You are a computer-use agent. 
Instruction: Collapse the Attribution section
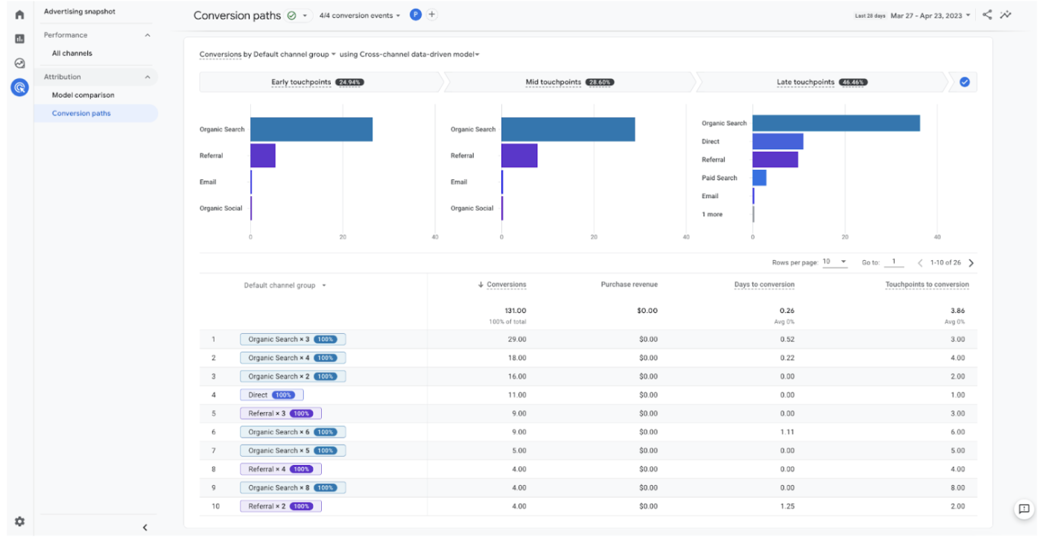coord(147,77)
